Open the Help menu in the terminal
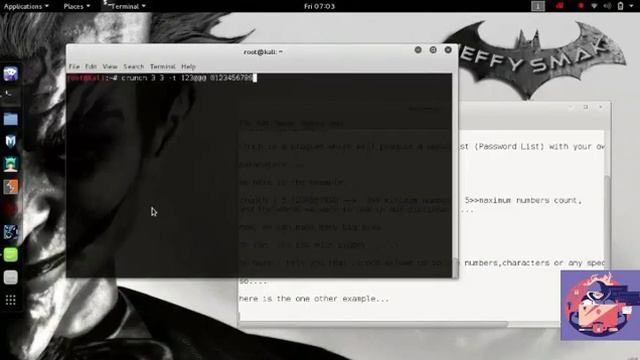 click(x=188, y=67)
